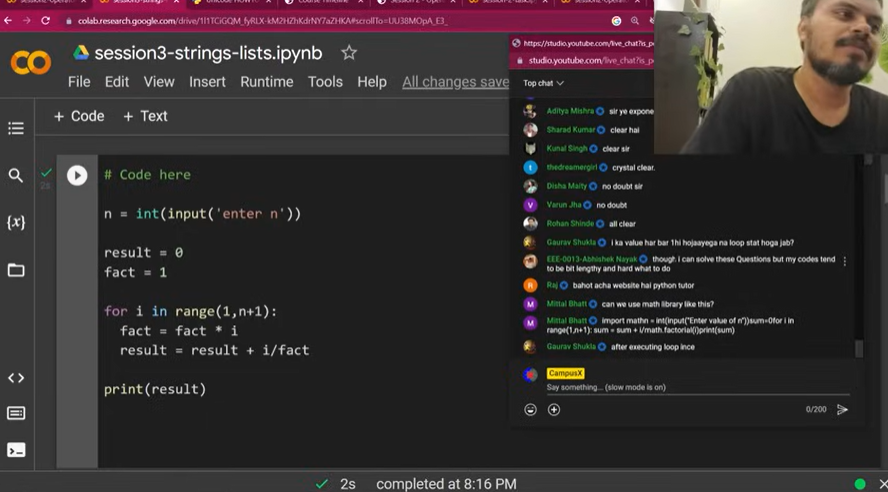Click the plus icon in live chat
The height and width of the screenshot is (492, 888).
(554, 409)
